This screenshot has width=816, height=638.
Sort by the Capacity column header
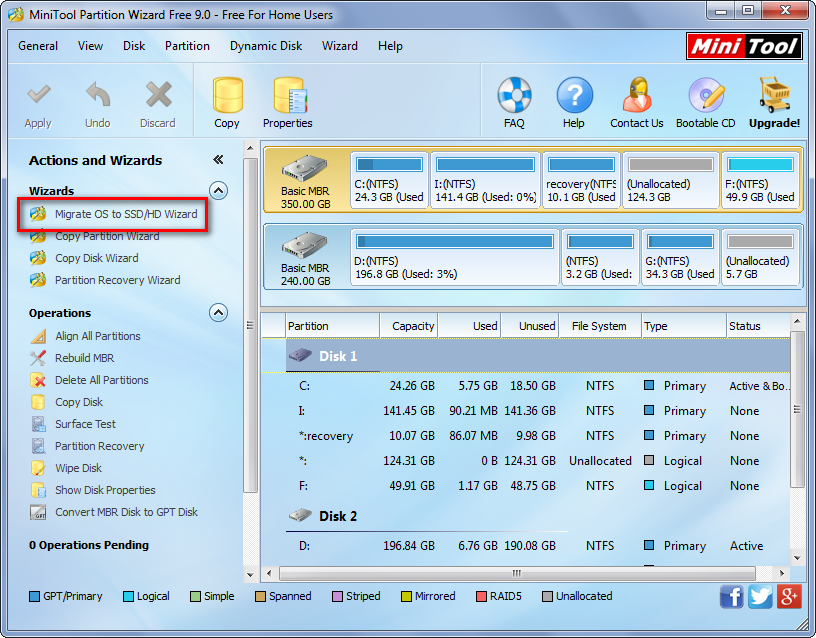coord(409,326)
